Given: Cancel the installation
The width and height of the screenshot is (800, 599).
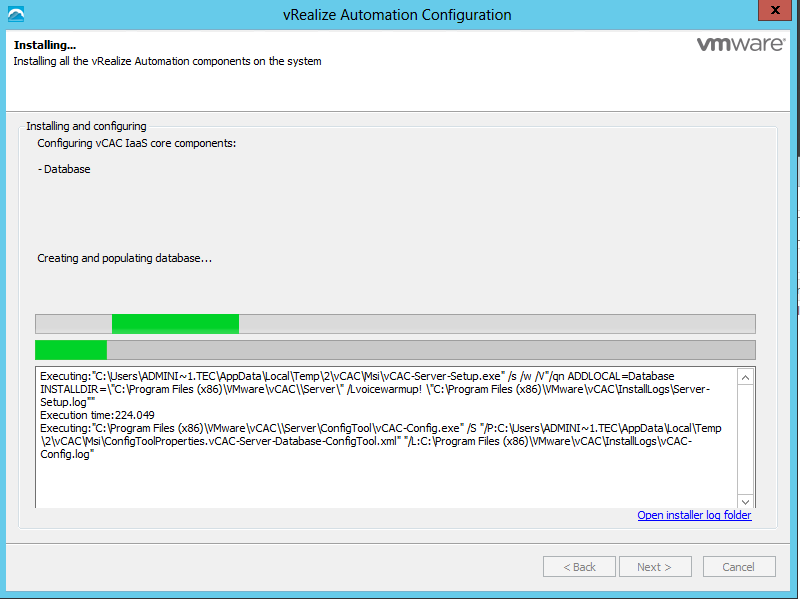Looking at the screenshot, I should point(739,567).
